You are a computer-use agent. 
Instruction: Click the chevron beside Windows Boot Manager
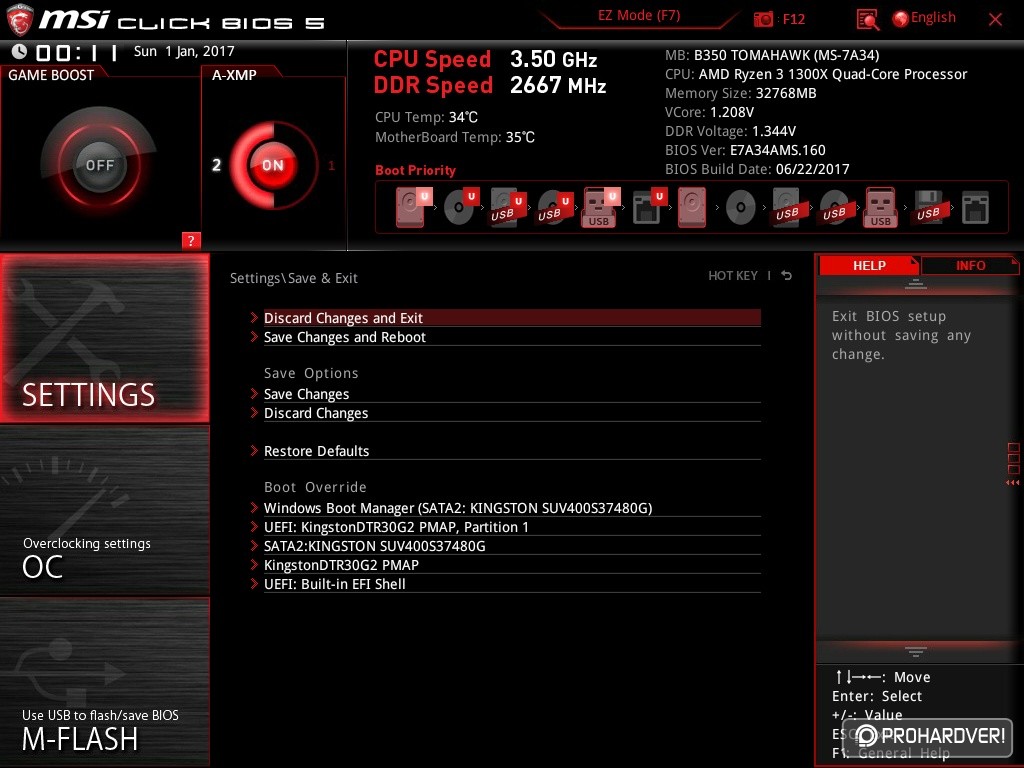(x=254, y=507)
